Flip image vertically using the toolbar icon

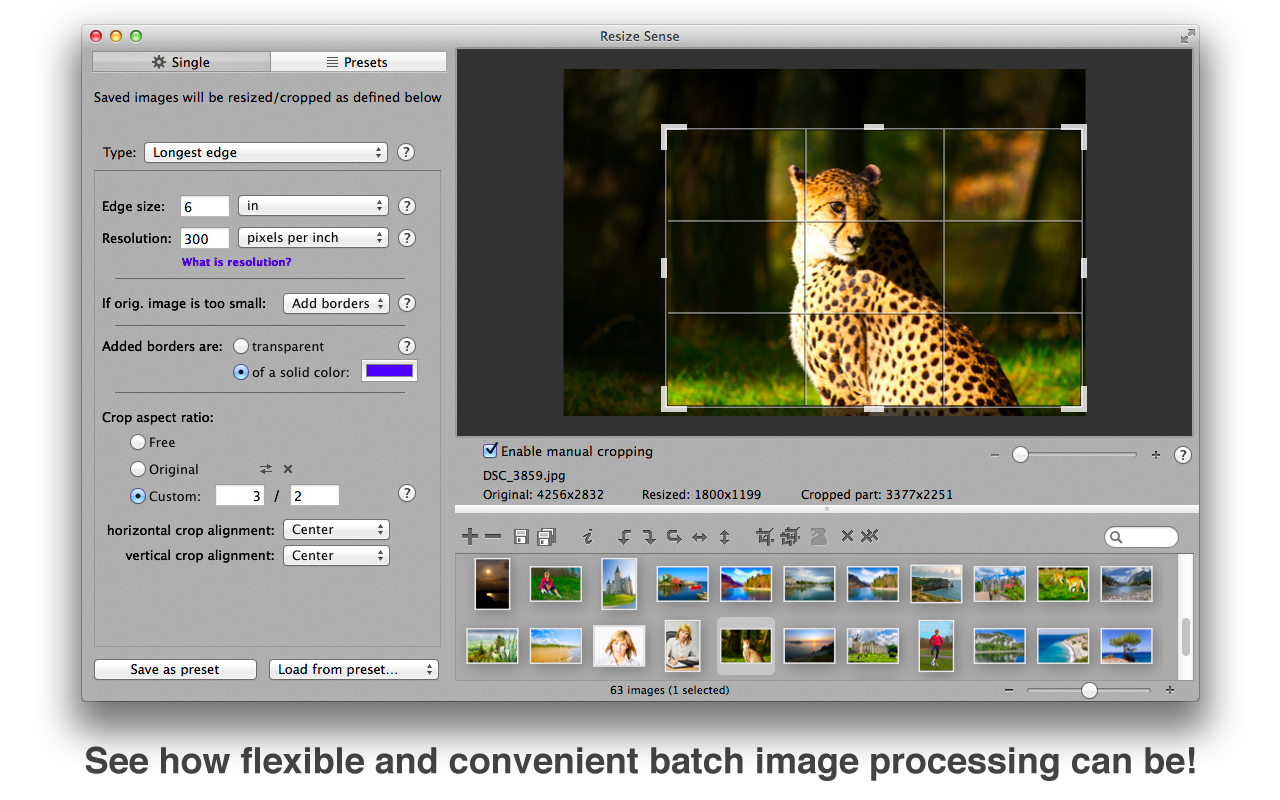(724, 537)
